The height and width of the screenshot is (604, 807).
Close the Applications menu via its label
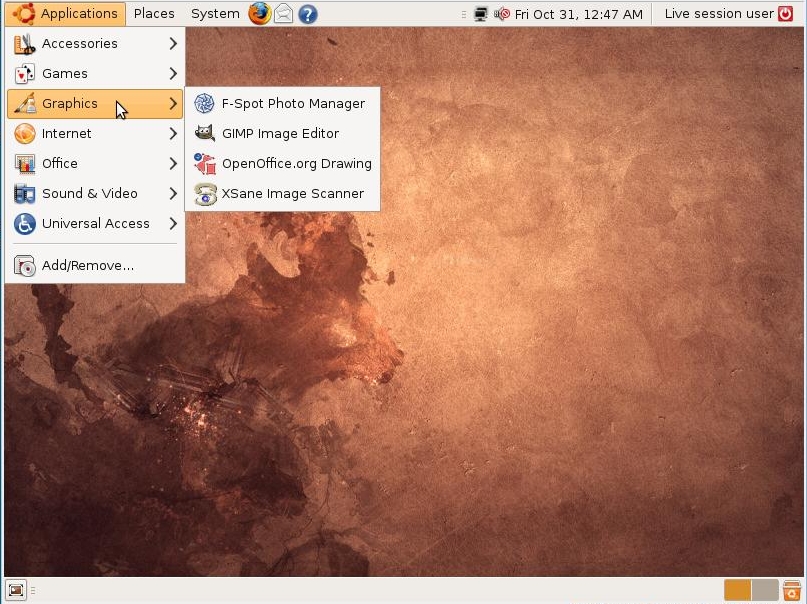click(x=79, y=13)
